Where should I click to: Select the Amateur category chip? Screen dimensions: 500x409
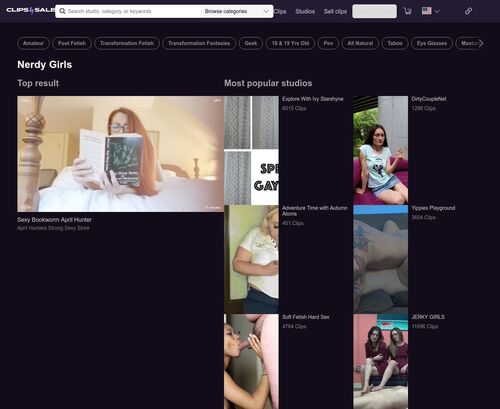[x=33, y=43]
